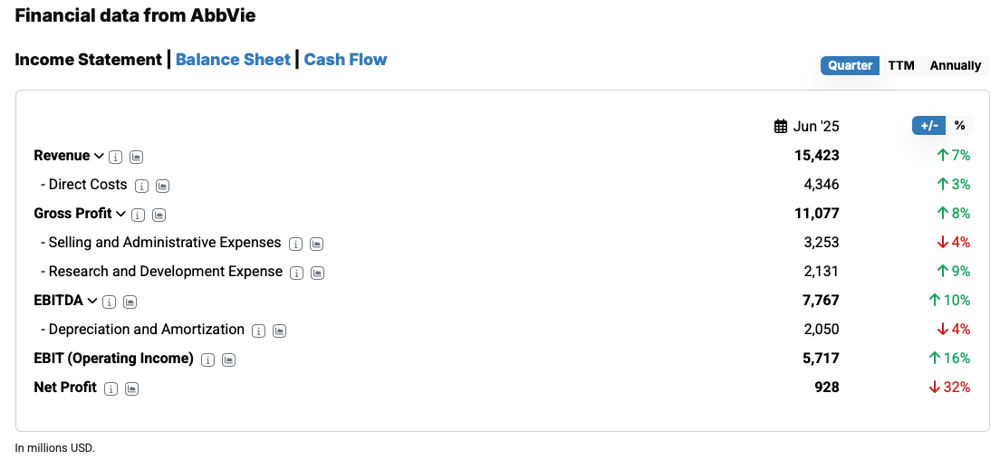Screen dimensions: 1000x460
Task: Switch period to TTM
Action: [901, 66]
